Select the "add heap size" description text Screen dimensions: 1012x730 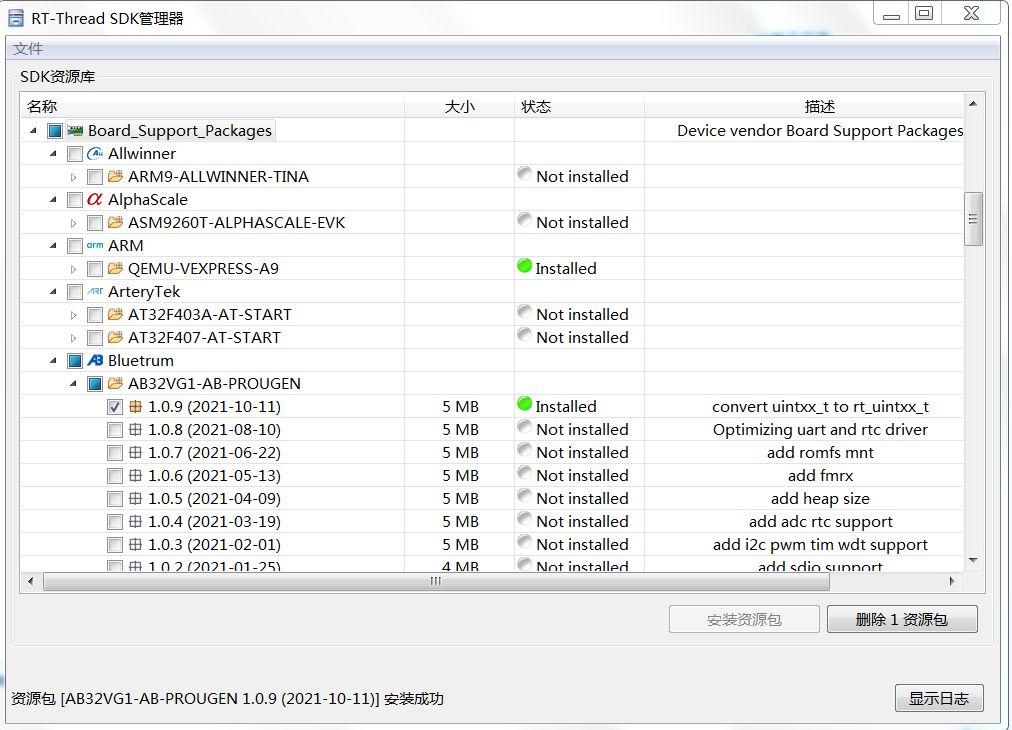(820, 499)
